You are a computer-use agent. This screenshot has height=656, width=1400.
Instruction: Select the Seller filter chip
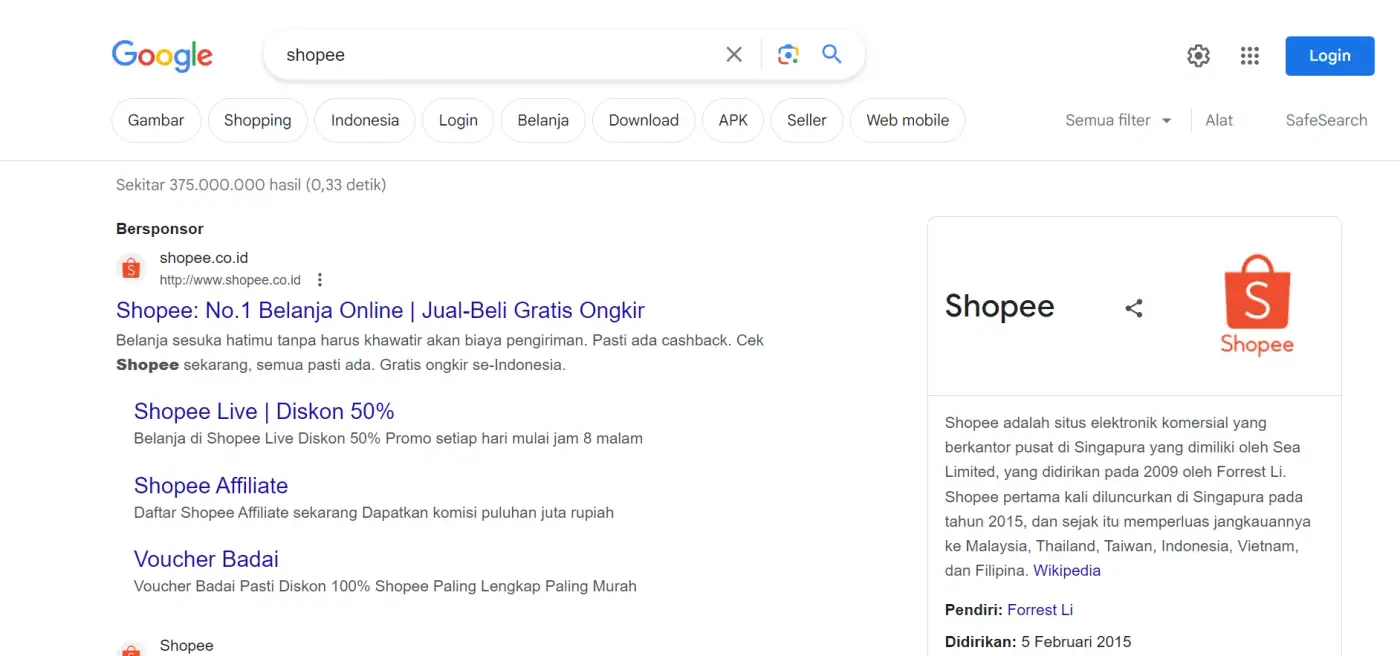click(807, 120)
